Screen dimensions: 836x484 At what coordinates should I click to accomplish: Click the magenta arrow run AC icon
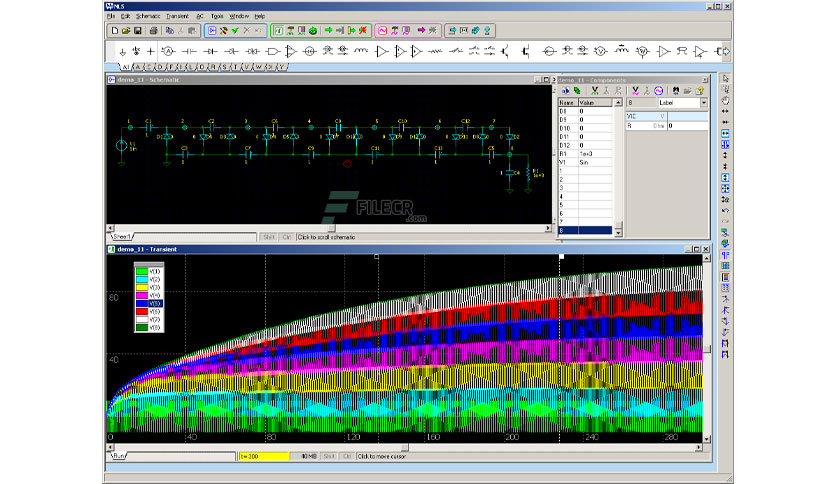click(421, 30)
